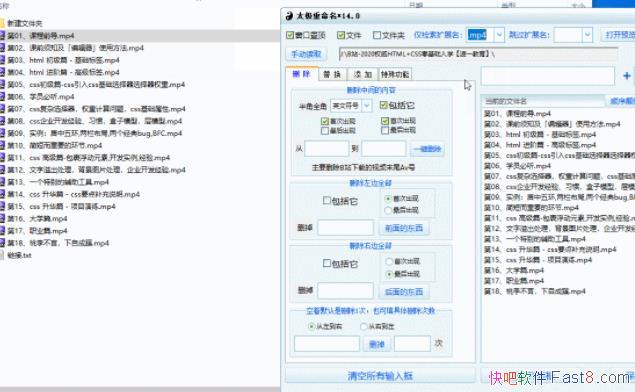The image size is (635, 392).
Task: Open the 新改扩展名 dropdown arrow
Action: point(587,35)
